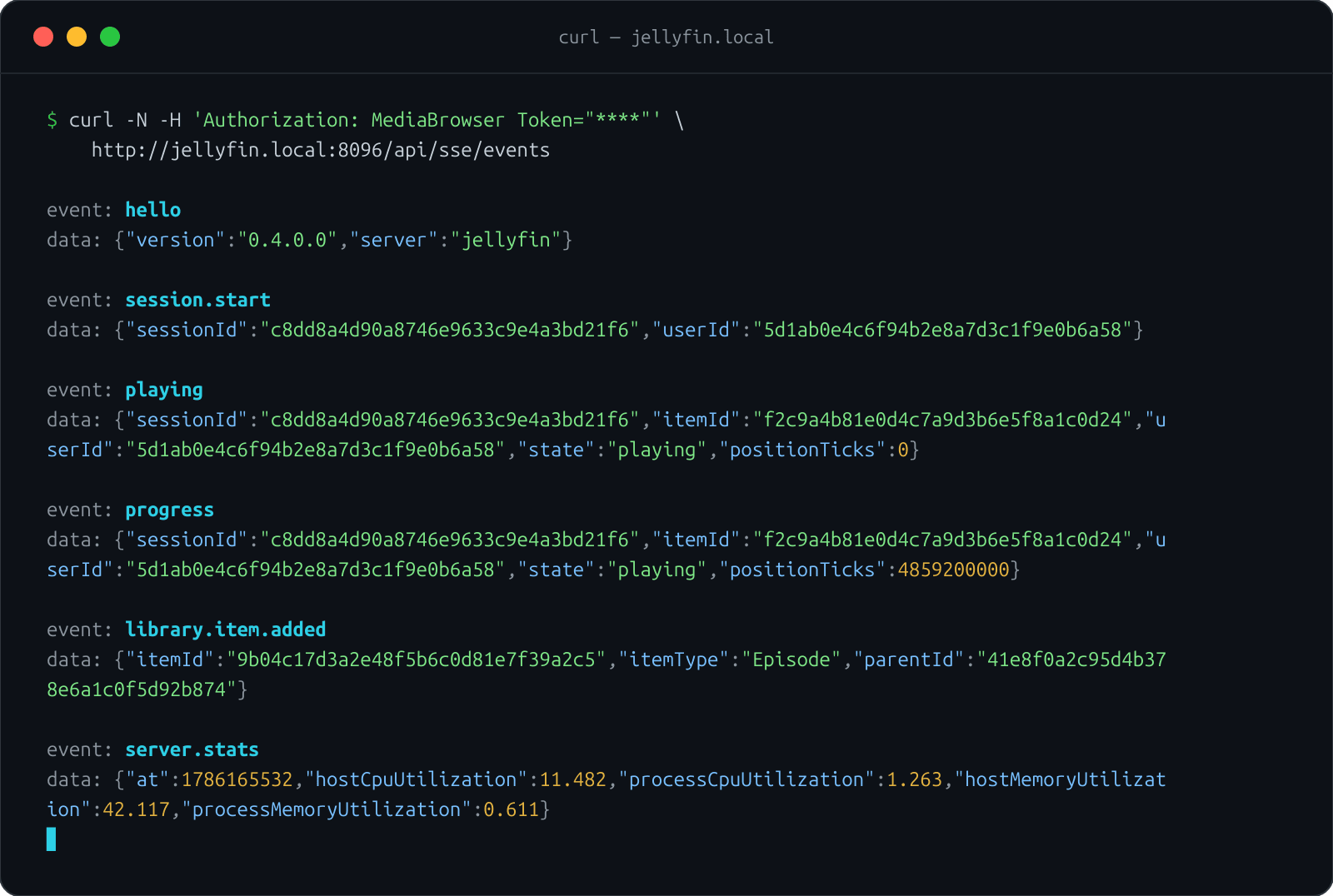The image size is (1333, 896).
Task: Click the 'hello' event name
Action: click(x=153, y=210)
